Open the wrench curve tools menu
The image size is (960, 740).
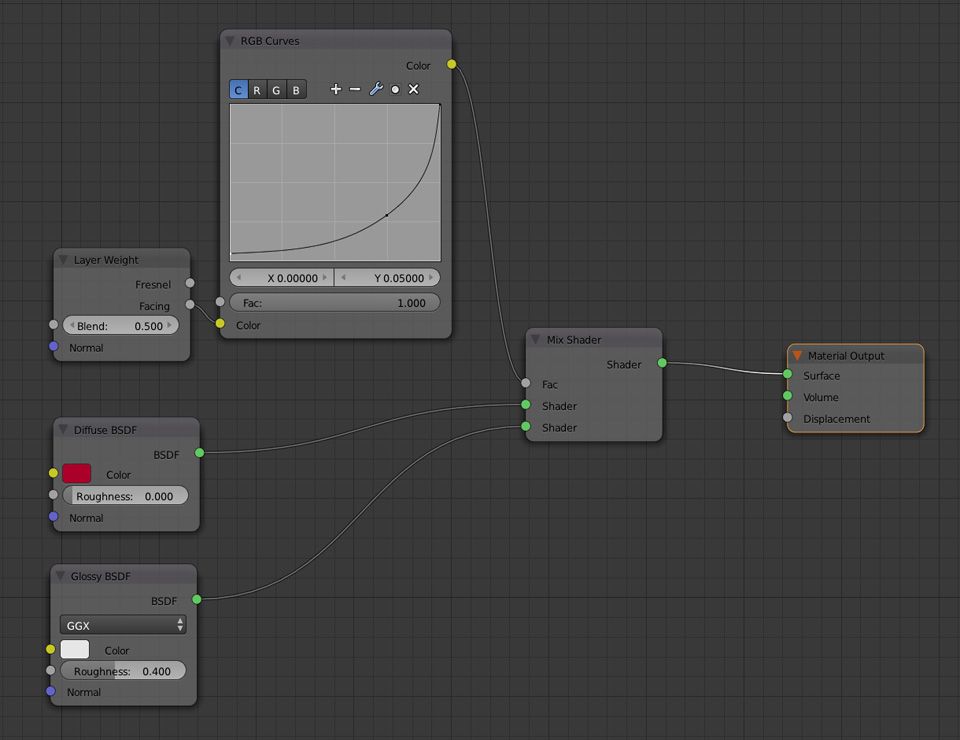click(376, 89)
